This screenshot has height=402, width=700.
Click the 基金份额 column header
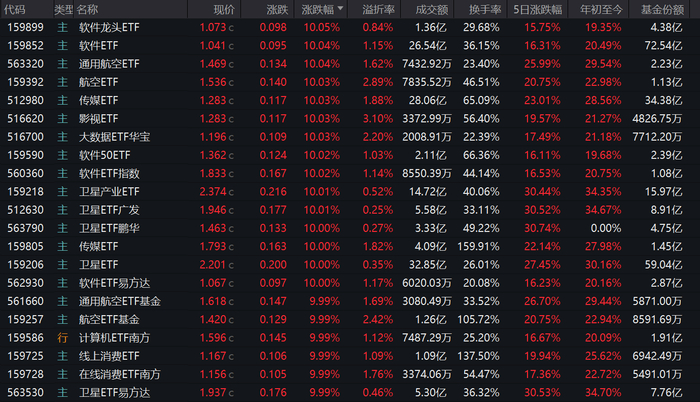point(662,9)
